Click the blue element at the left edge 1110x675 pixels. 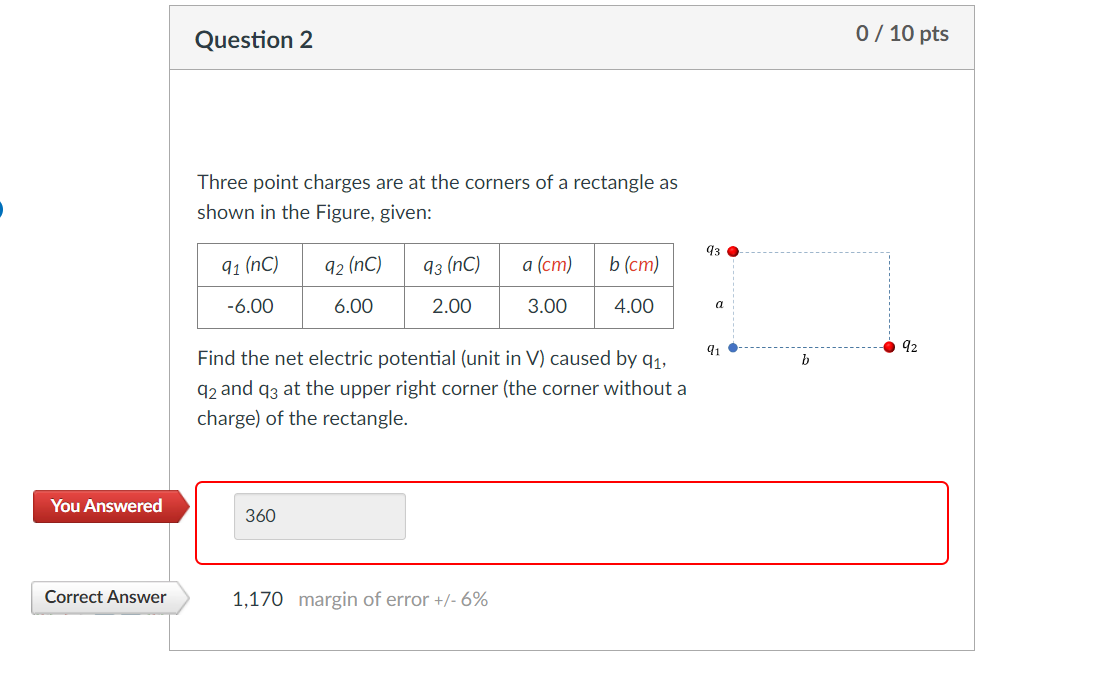(x=2, y=208)
